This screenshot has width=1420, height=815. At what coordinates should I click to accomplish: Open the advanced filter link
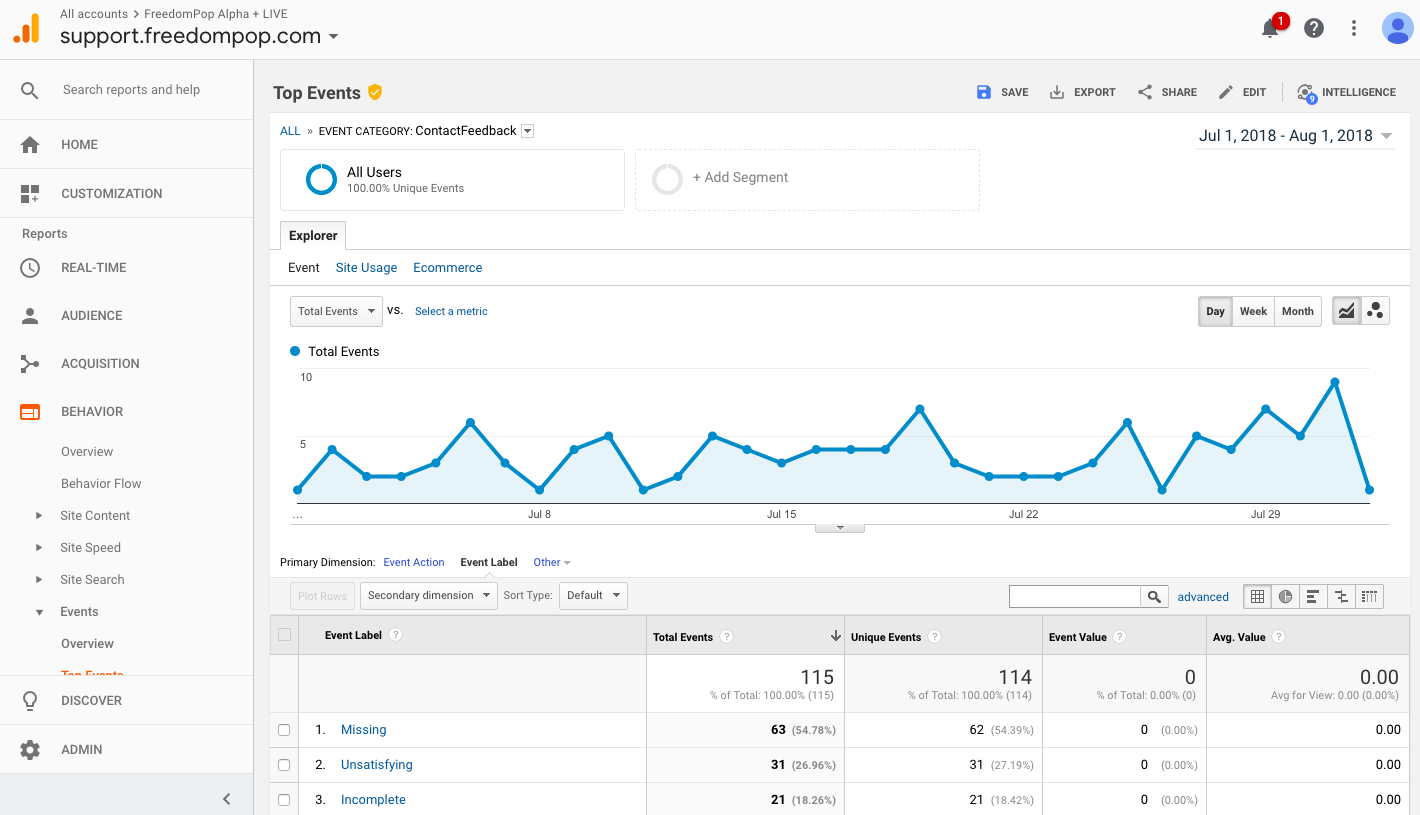pos(1203,597)
